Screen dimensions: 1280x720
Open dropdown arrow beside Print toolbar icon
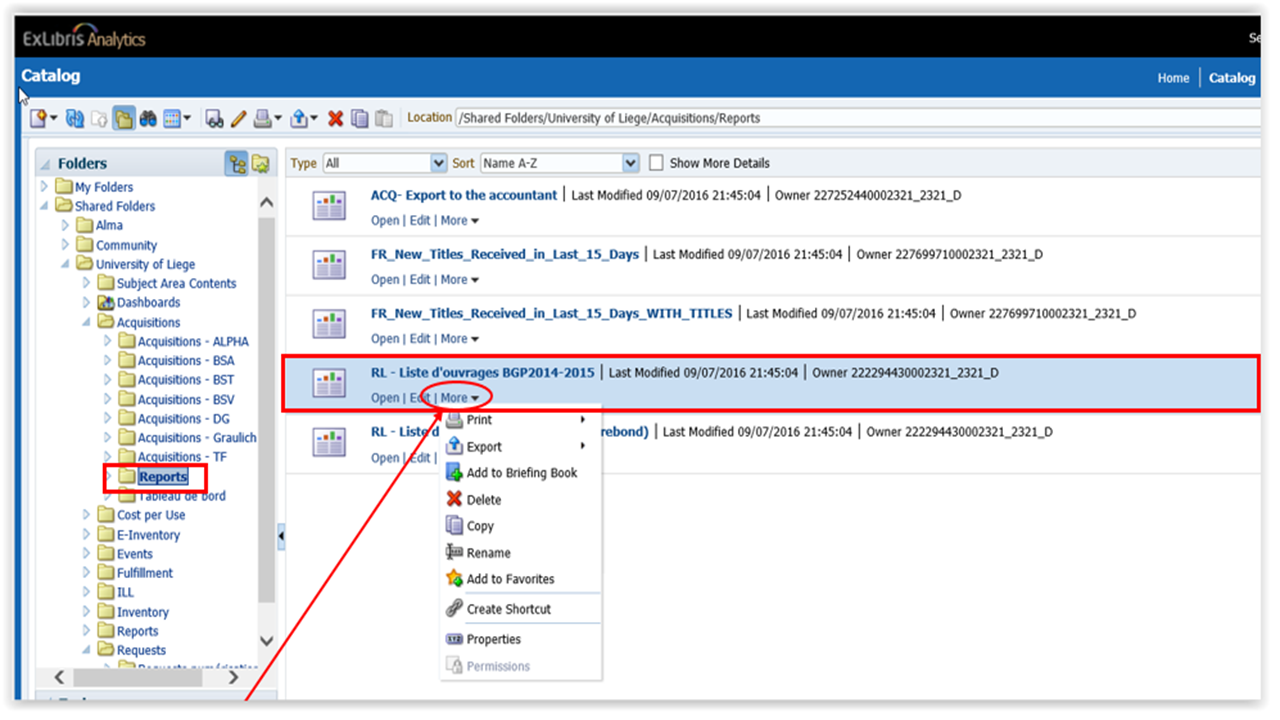278,118
